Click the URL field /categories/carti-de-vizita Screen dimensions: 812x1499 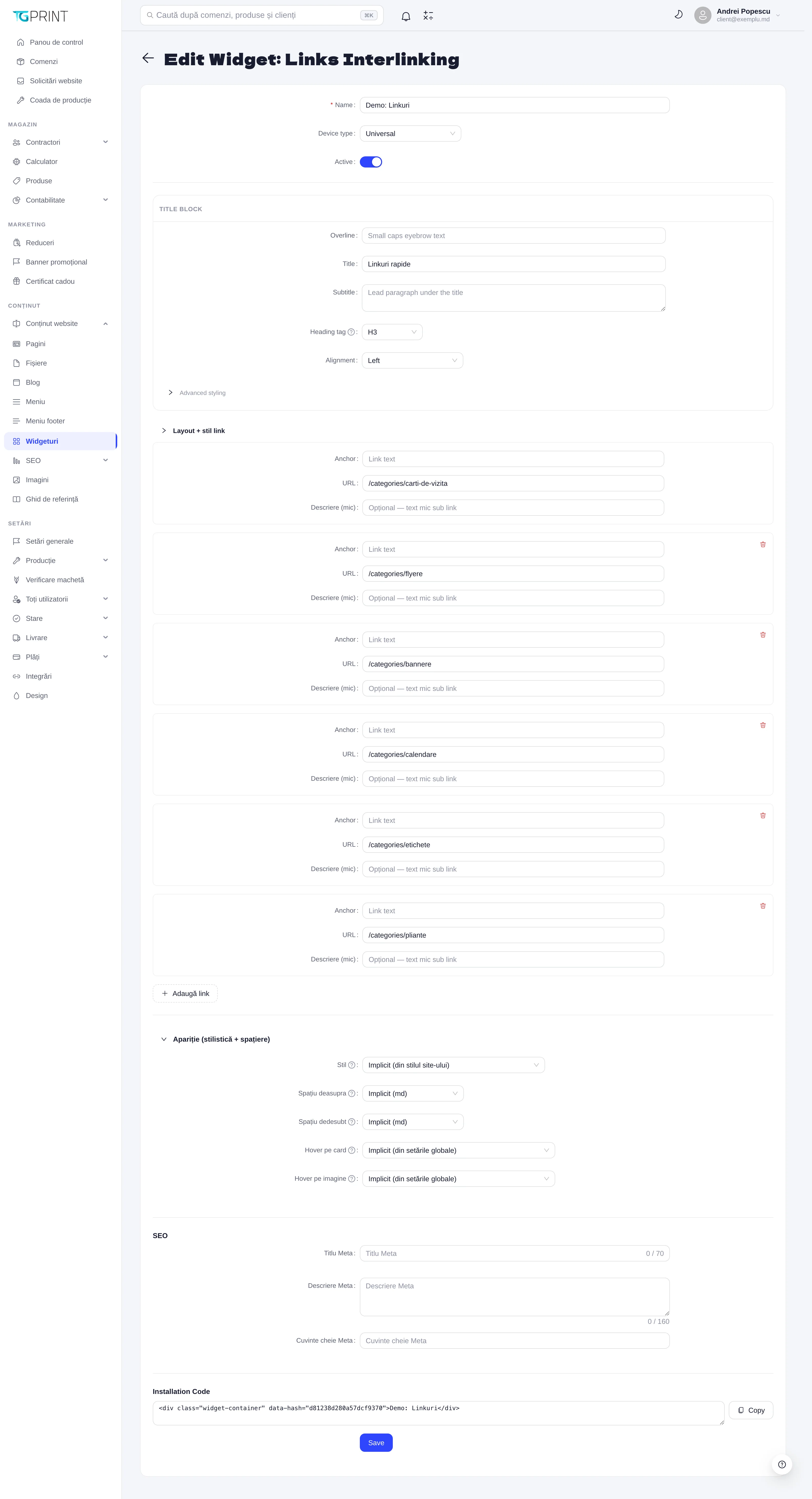(513, 484)
